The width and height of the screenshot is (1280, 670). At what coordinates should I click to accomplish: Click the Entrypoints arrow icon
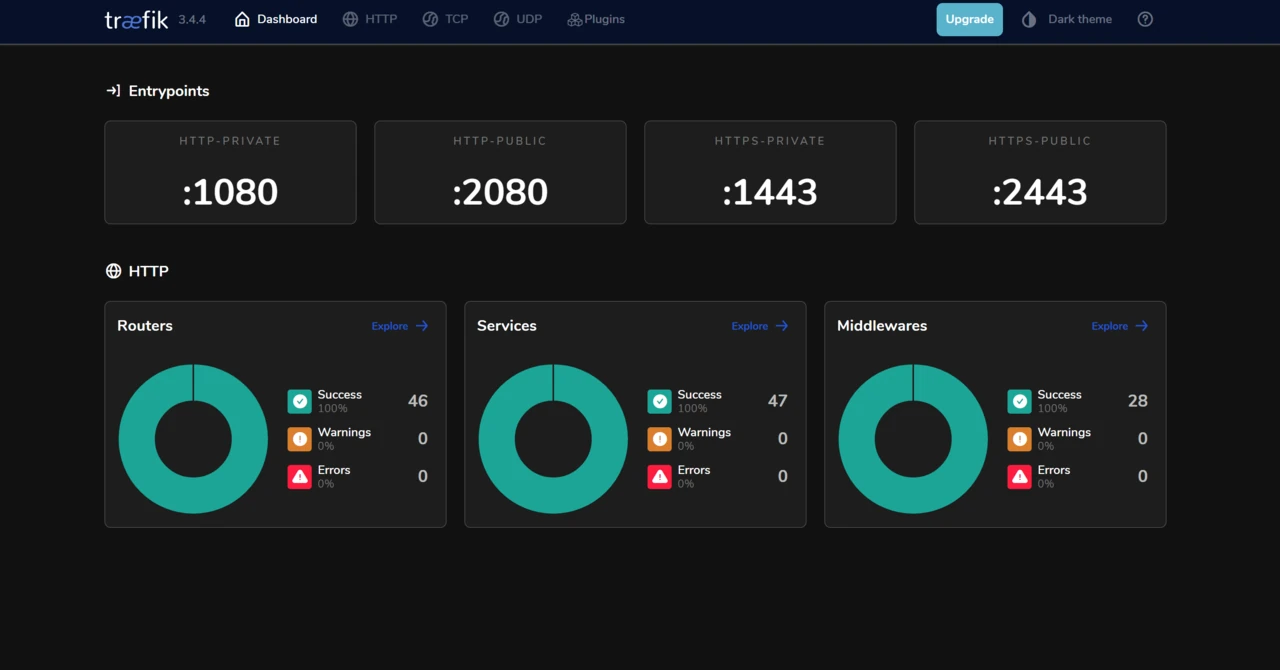[113, 90]
